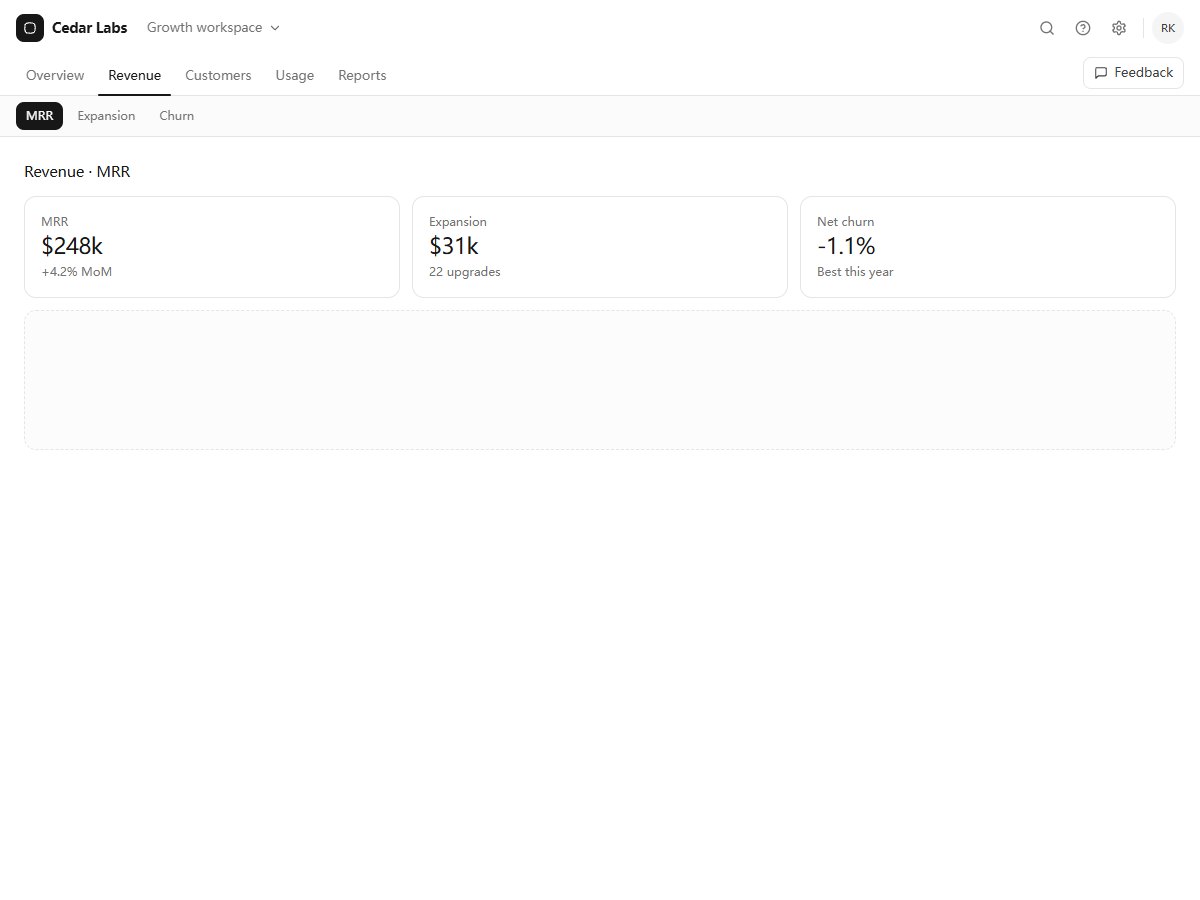This screenshot has width=1200, height=900.
Task: Click the Cedar Labs company name
Action: (x=90, y=28)
